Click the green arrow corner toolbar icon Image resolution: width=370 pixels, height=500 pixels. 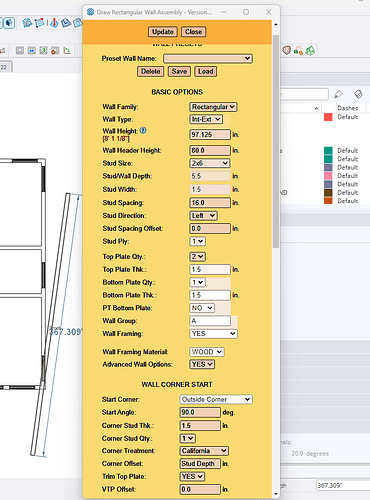tap(67, 50)
